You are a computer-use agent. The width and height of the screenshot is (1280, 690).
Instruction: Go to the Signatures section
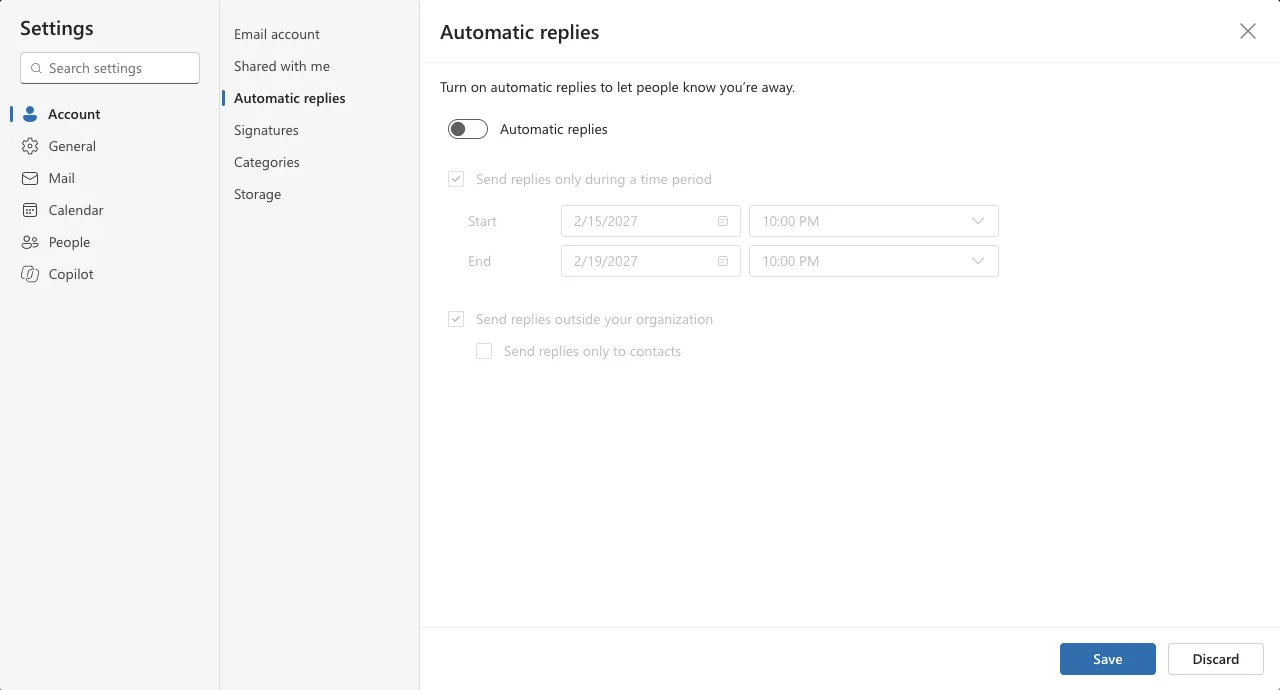[266, 130]
